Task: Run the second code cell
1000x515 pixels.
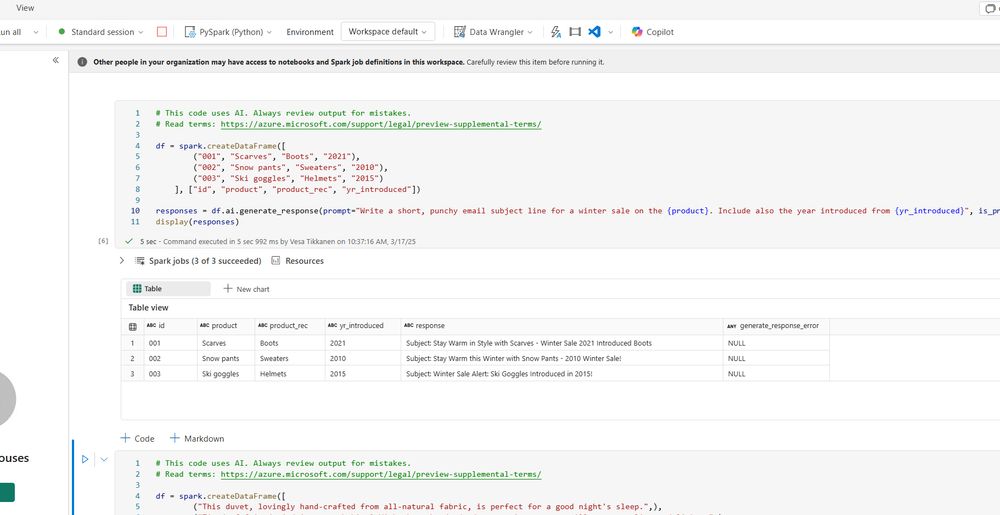Action: pyautogui.click(x=85, y=459)
